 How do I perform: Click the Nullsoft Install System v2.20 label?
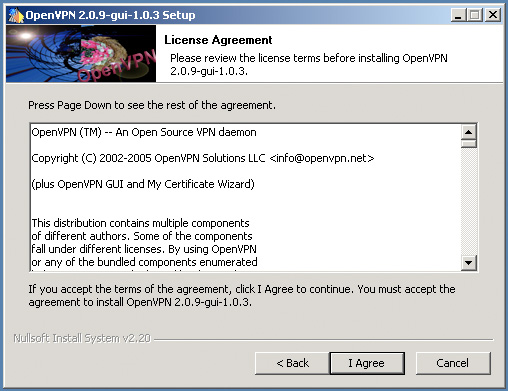coord(82,338)
